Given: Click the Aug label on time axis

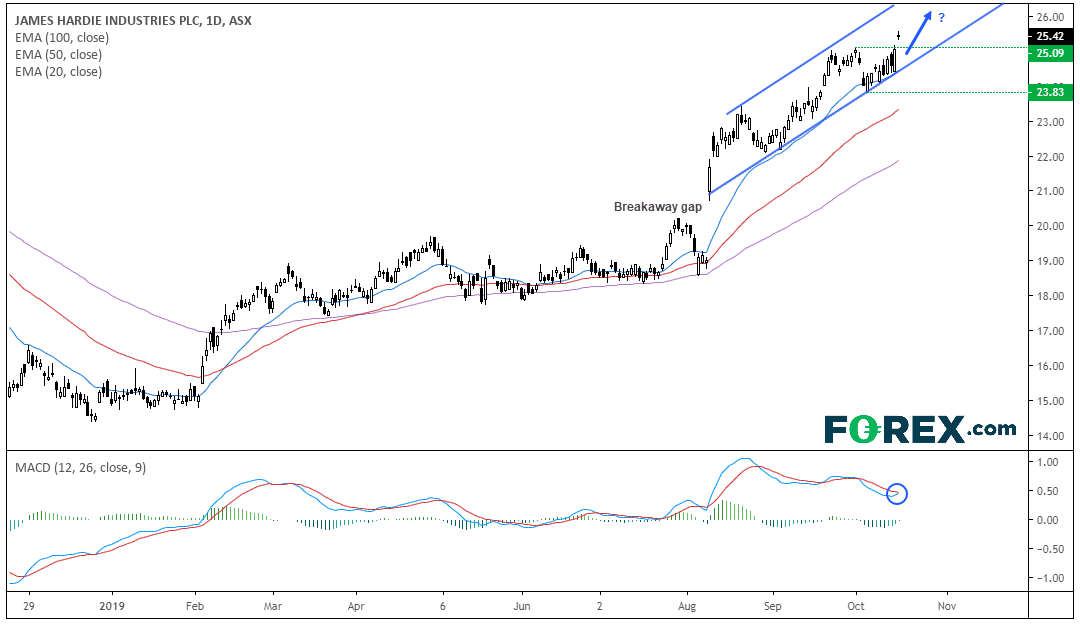Looking at the screenshot, I should click(x=687, y=606).
